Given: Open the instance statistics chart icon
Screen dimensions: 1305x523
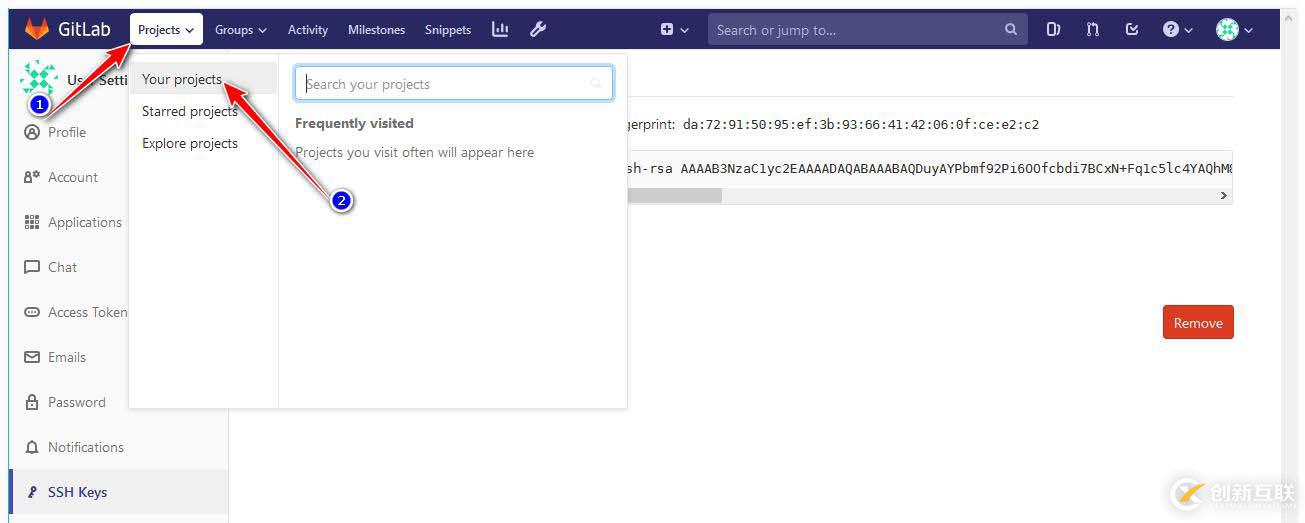Looking at the screenshot, I should 500,29.
